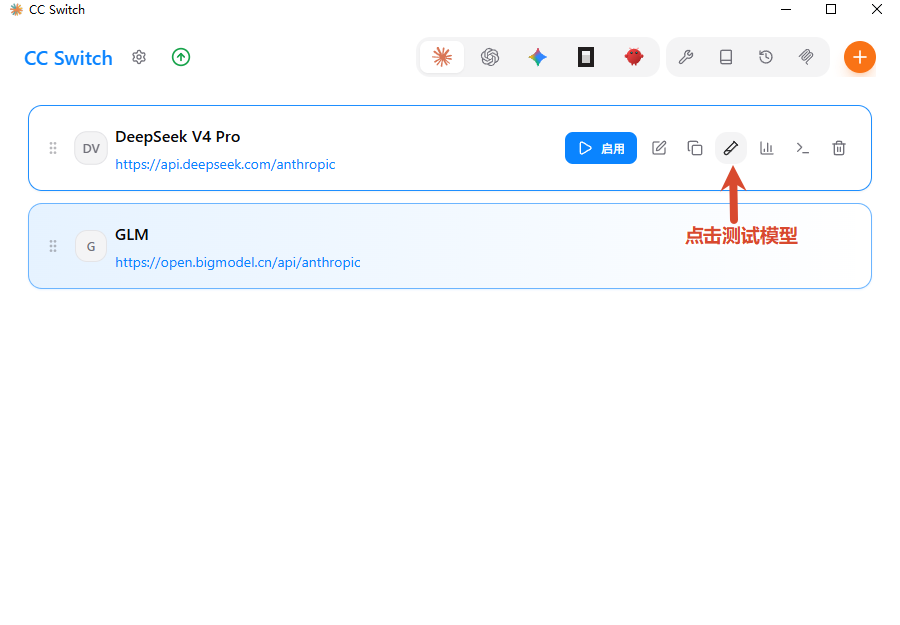
Task: Click the DV provider avatar
Action: click(x=91, y=148)
